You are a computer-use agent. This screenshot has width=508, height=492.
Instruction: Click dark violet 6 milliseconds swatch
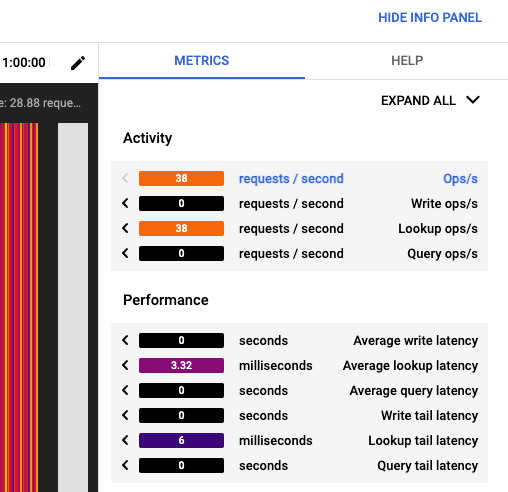point(181,440)
